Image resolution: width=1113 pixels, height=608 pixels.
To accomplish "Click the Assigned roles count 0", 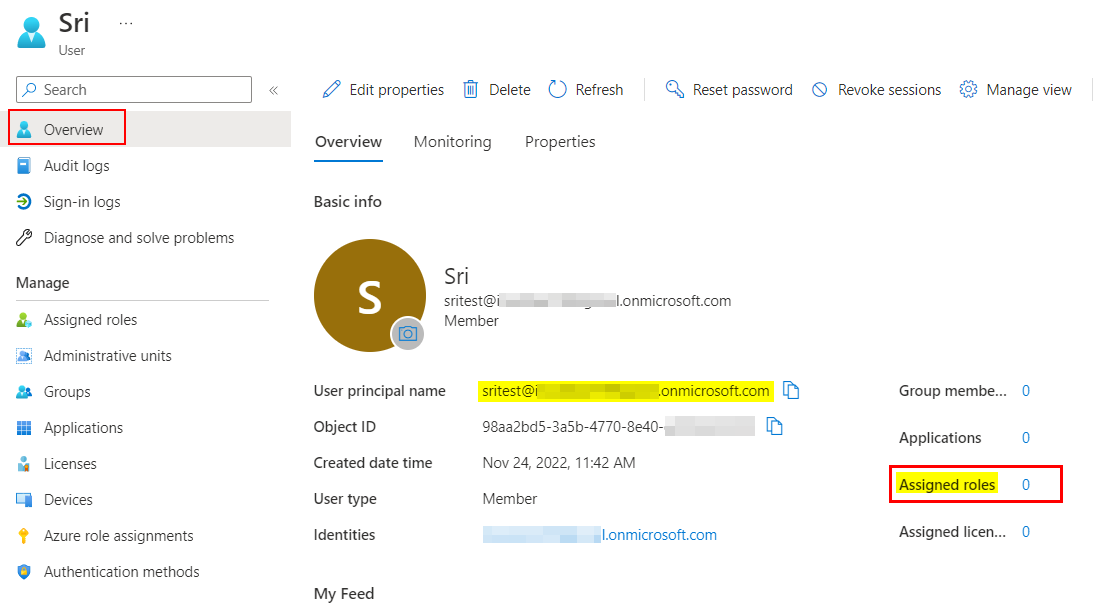I will point(1026,485).
